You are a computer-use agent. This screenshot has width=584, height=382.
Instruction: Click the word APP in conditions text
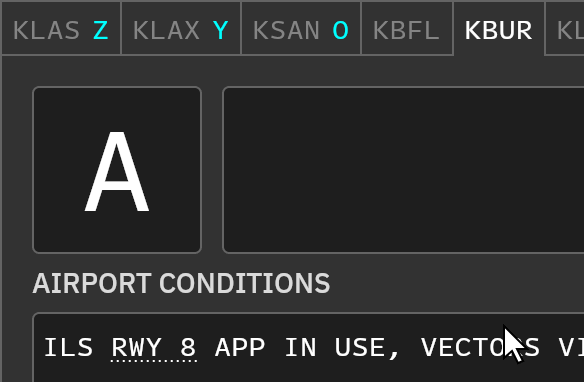tap(240, 347)
